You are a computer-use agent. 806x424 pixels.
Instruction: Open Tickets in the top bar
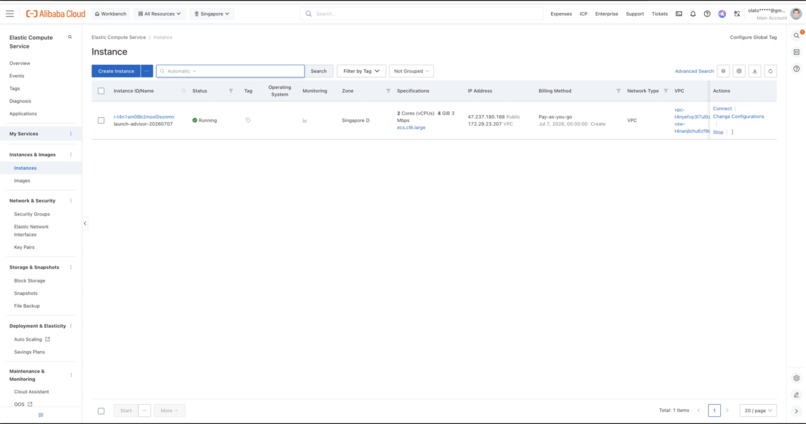pyautogui.click(x=660, y=14)
